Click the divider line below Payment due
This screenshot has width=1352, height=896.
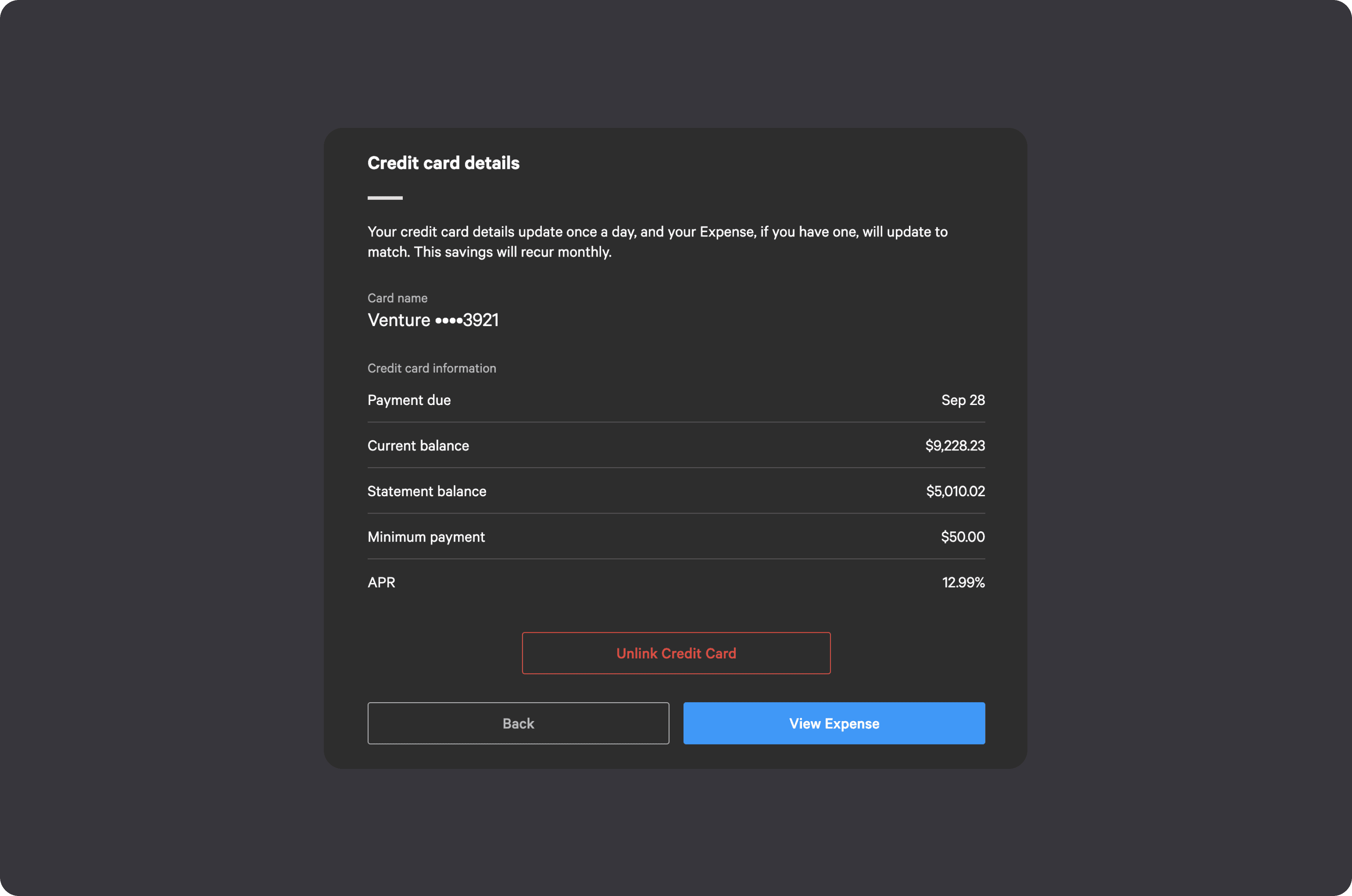[x=676, y=422]
